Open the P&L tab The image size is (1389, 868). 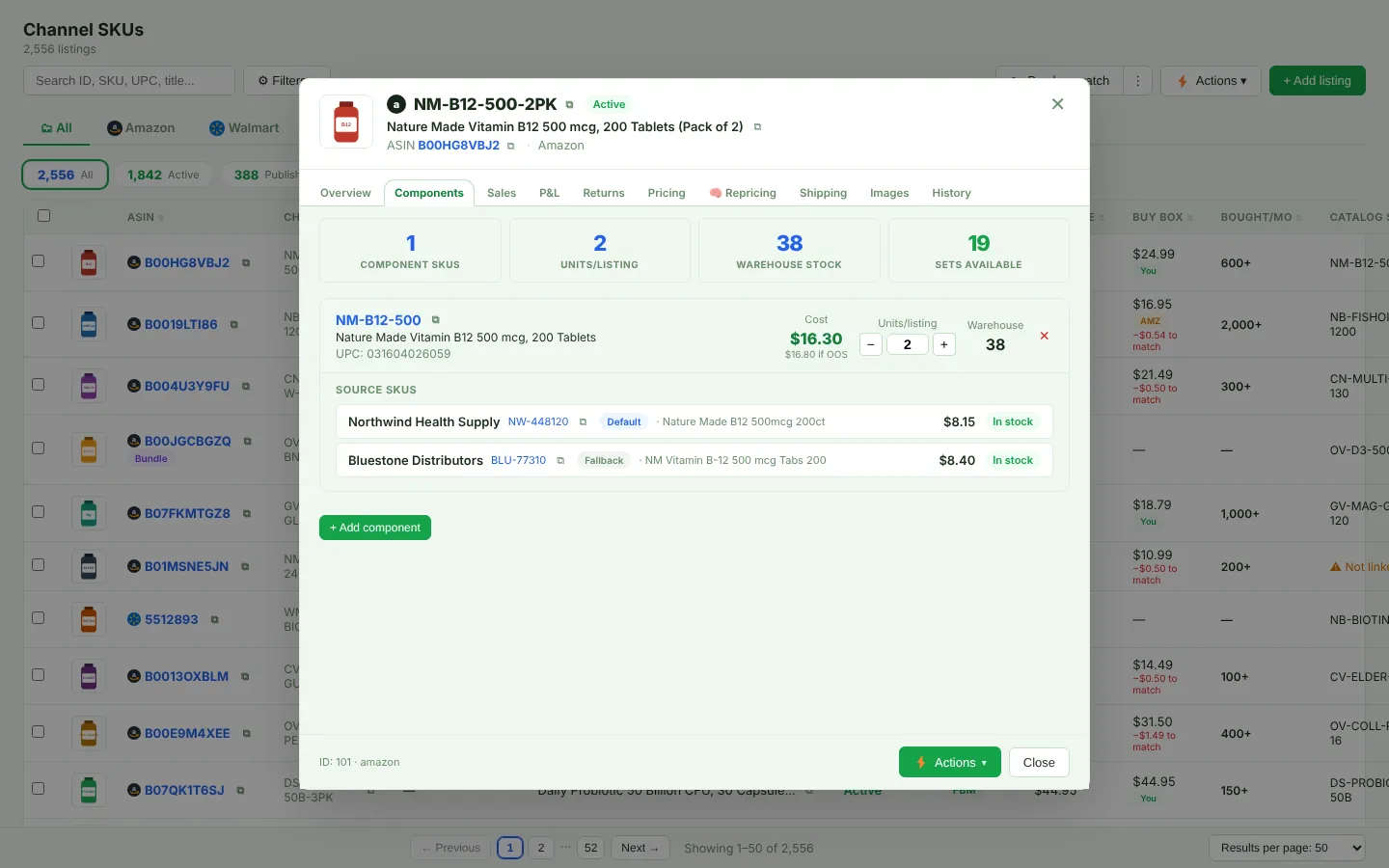coord(549,193)
